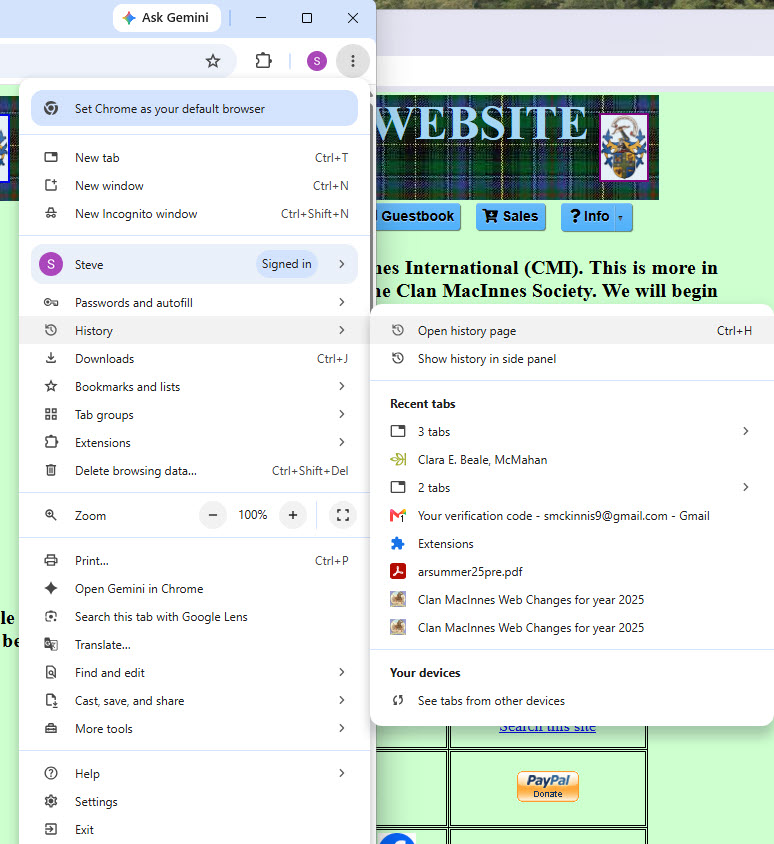This screenshot has height=844, width=774.
Task: Click the clan crest image in banner
Action: pos(624,147)
